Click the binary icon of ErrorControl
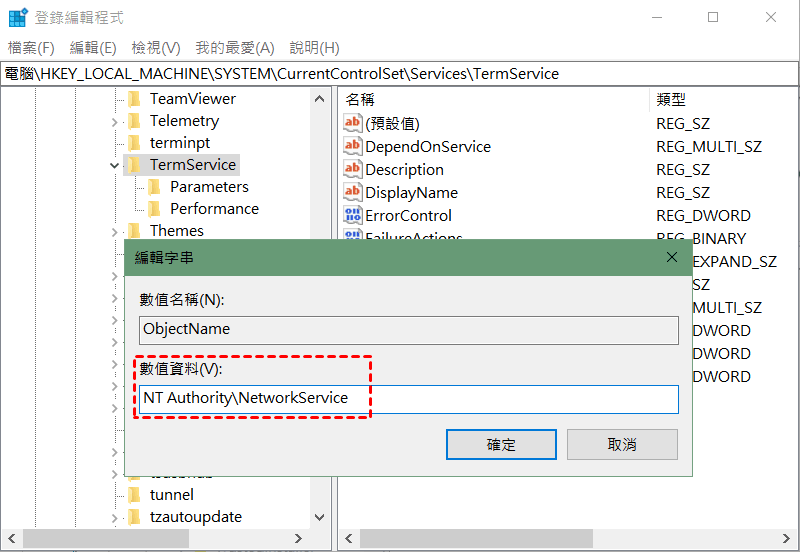This screenshot has height=552, width=800. tap(353, 215)
